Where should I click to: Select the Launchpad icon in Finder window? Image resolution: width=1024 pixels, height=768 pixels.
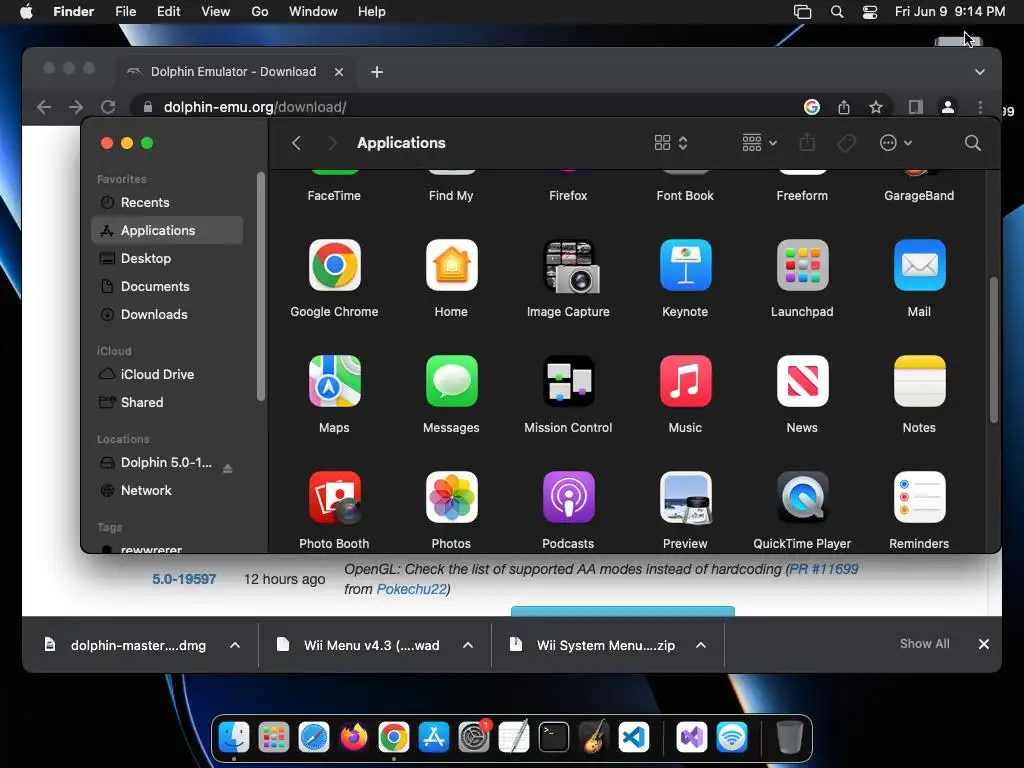802,265
